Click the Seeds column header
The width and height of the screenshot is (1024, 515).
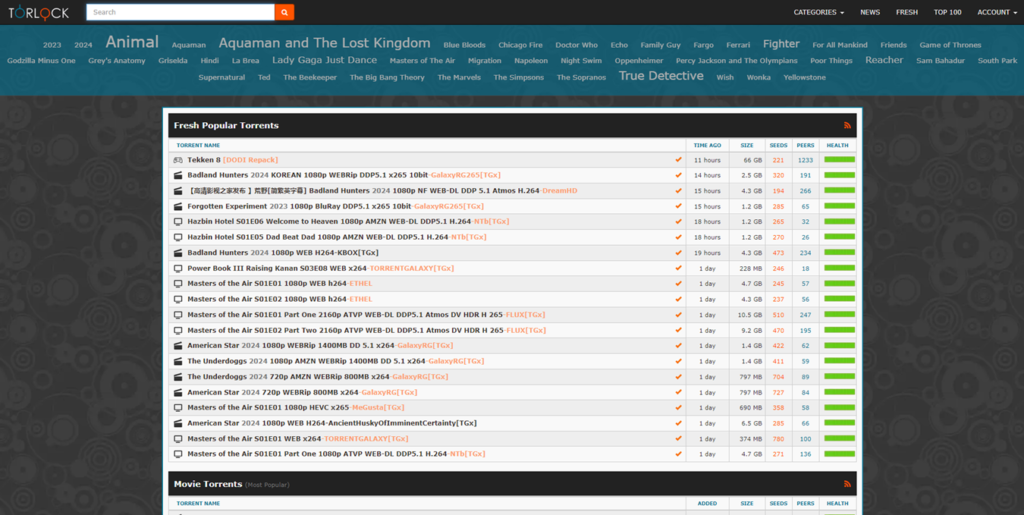coord(778,145)
